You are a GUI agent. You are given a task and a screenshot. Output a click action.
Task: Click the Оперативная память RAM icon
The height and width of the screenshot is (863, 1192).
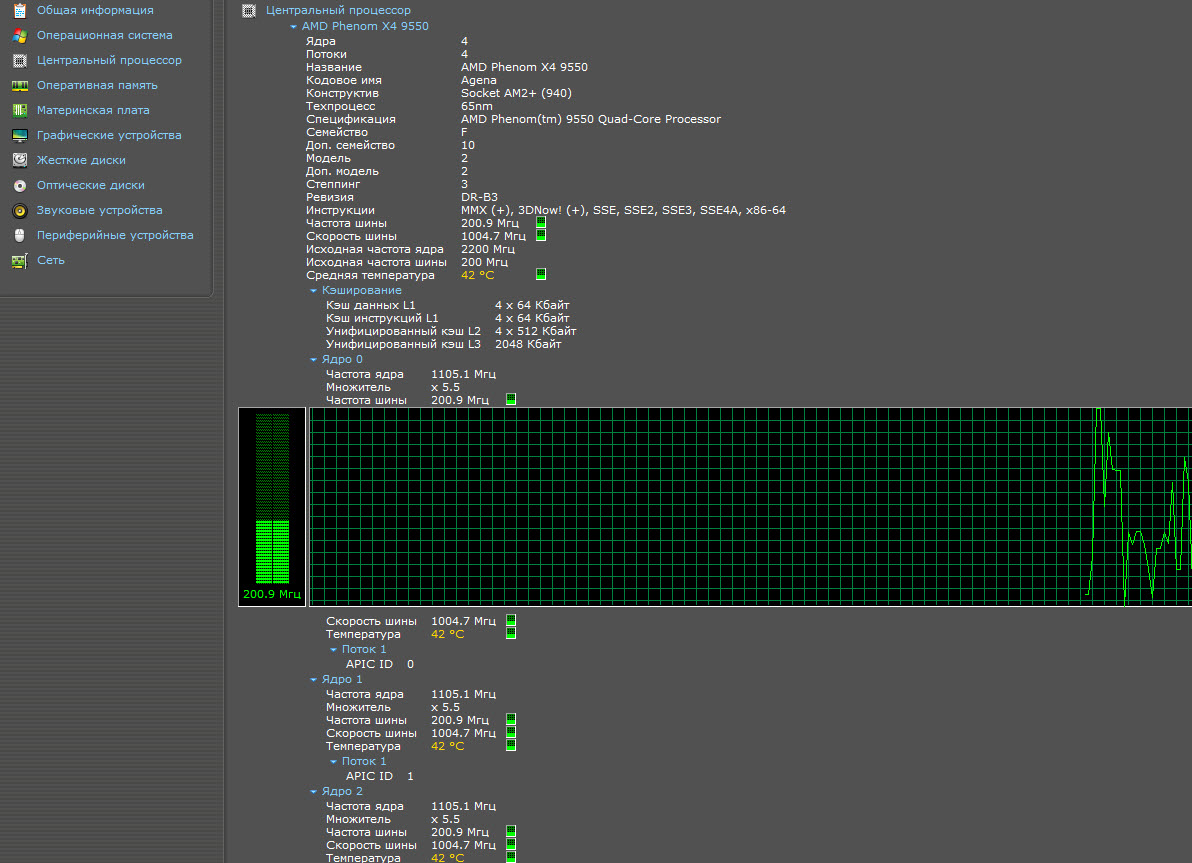click(19, 85)
